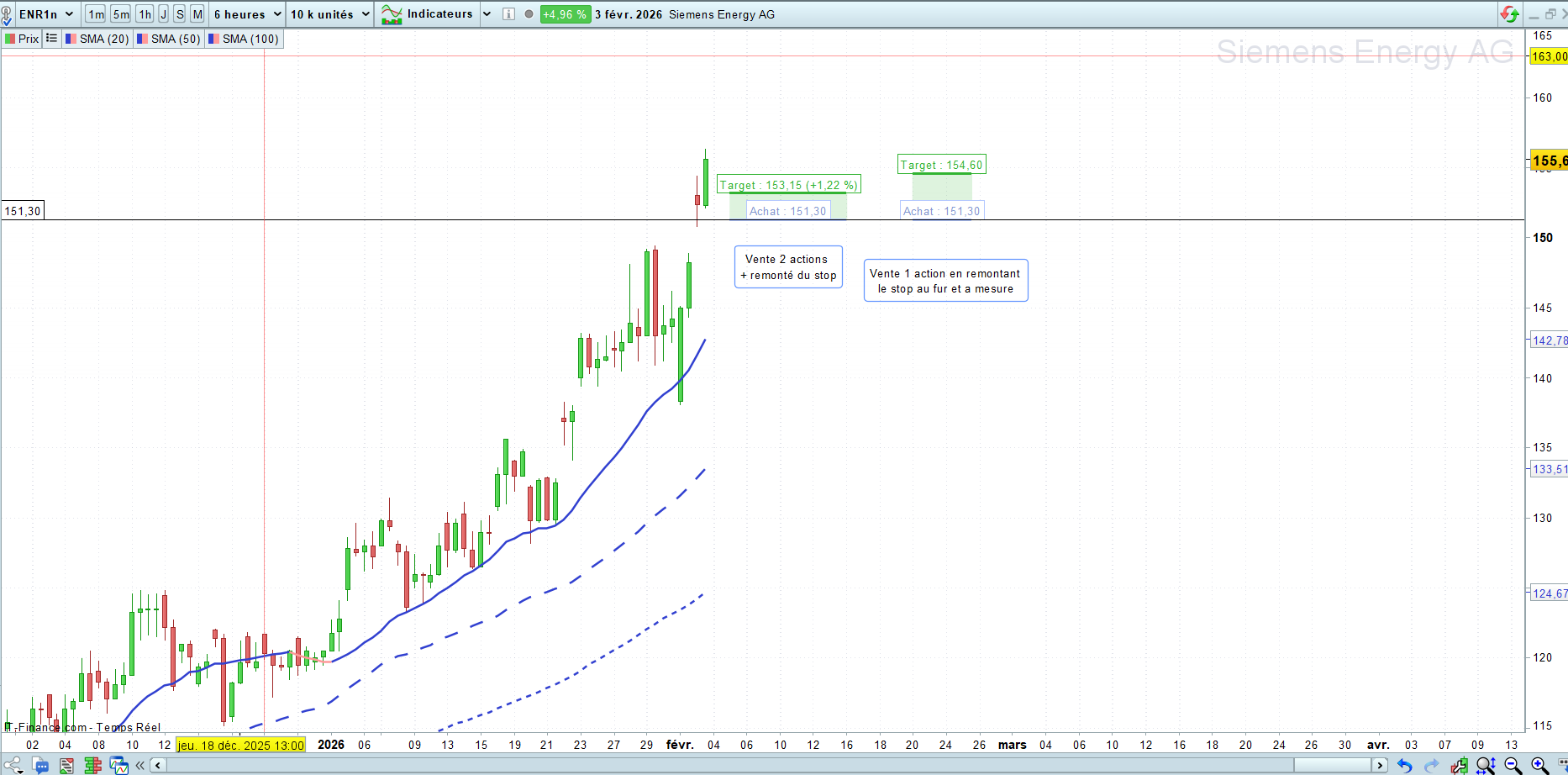Toggle the M monthly timeframe button
1568x775 pixels.
(197, 14)
